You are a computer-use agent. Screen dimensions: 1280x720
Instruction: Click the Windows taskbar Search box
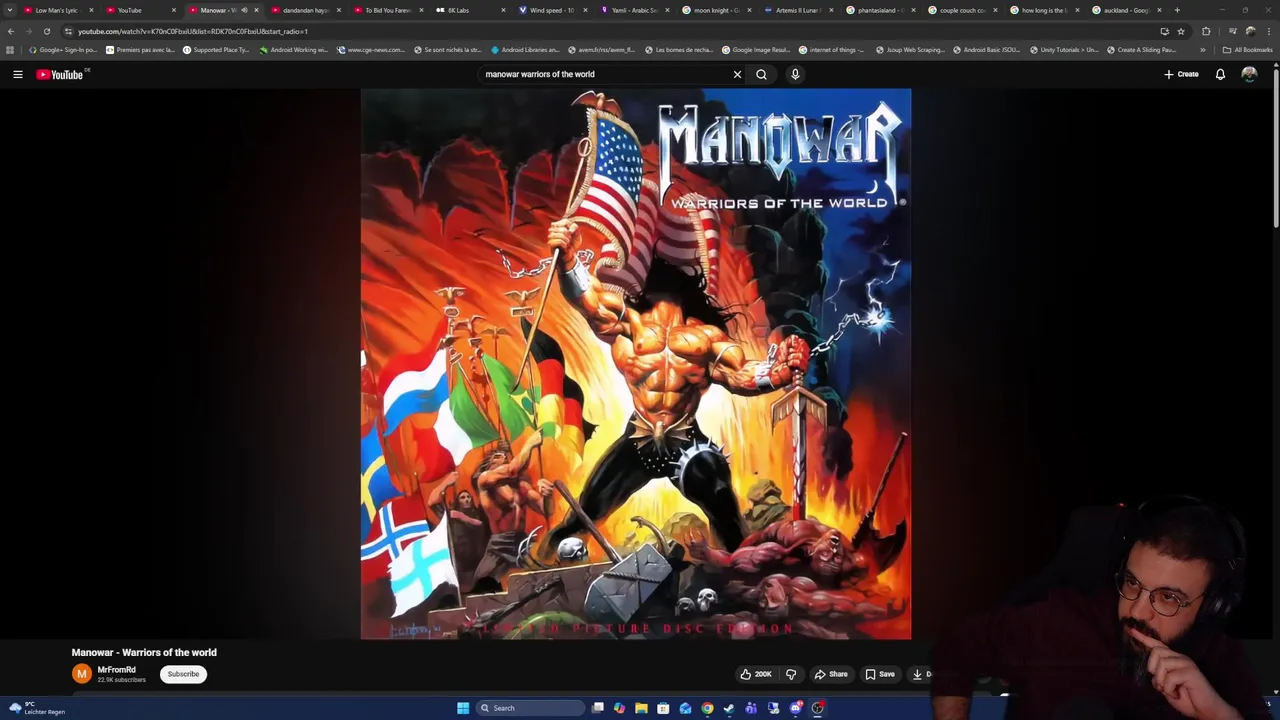530,708
